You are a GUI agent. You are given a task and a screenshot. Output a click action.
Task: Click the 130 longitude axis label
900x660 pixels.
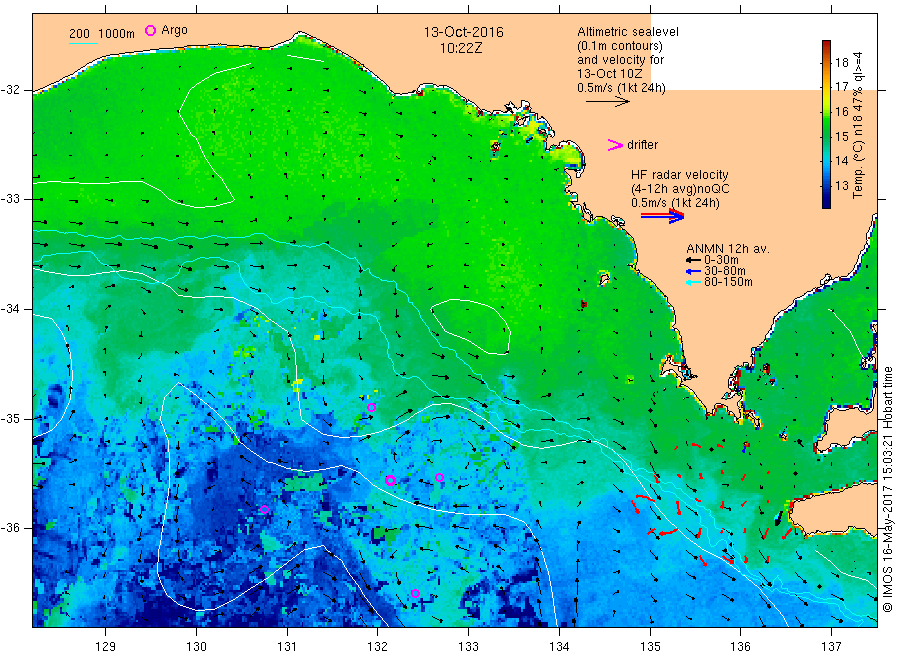tap(196, 647)
